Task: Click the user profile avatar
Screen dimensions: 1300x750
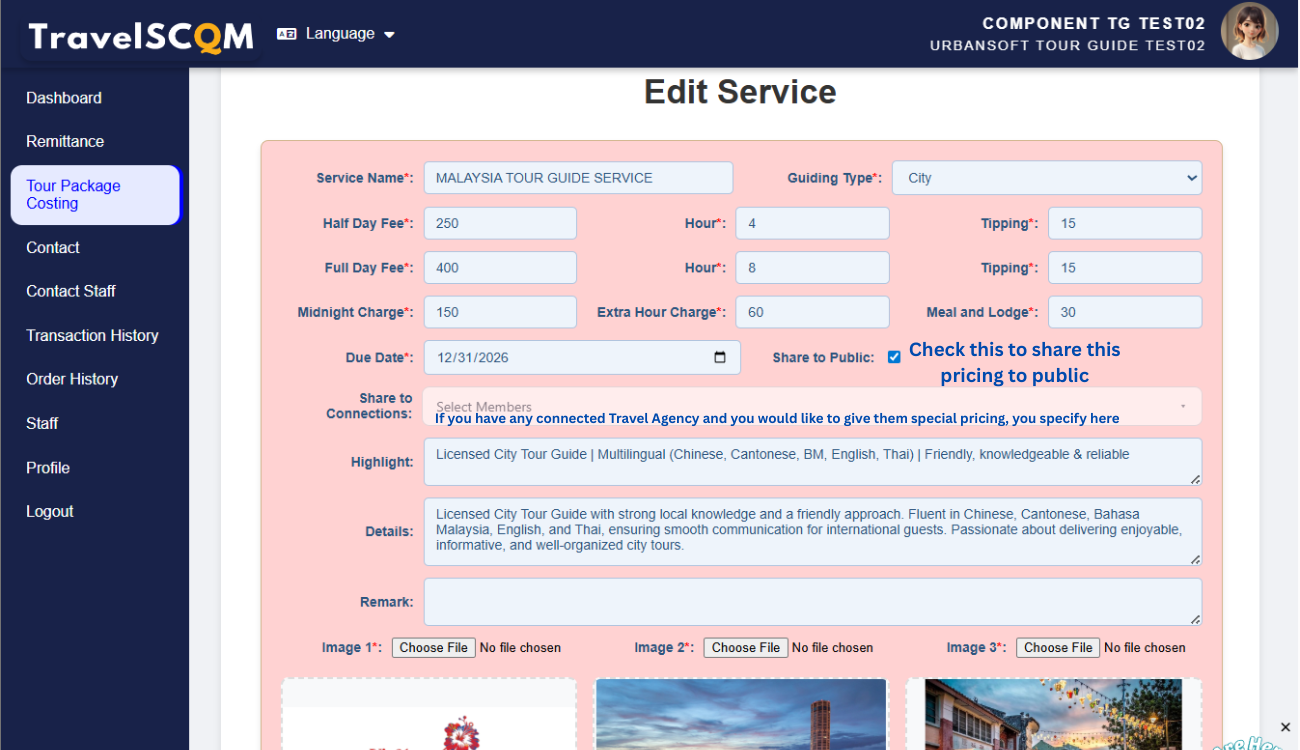Action: [x=1249, y=32]
